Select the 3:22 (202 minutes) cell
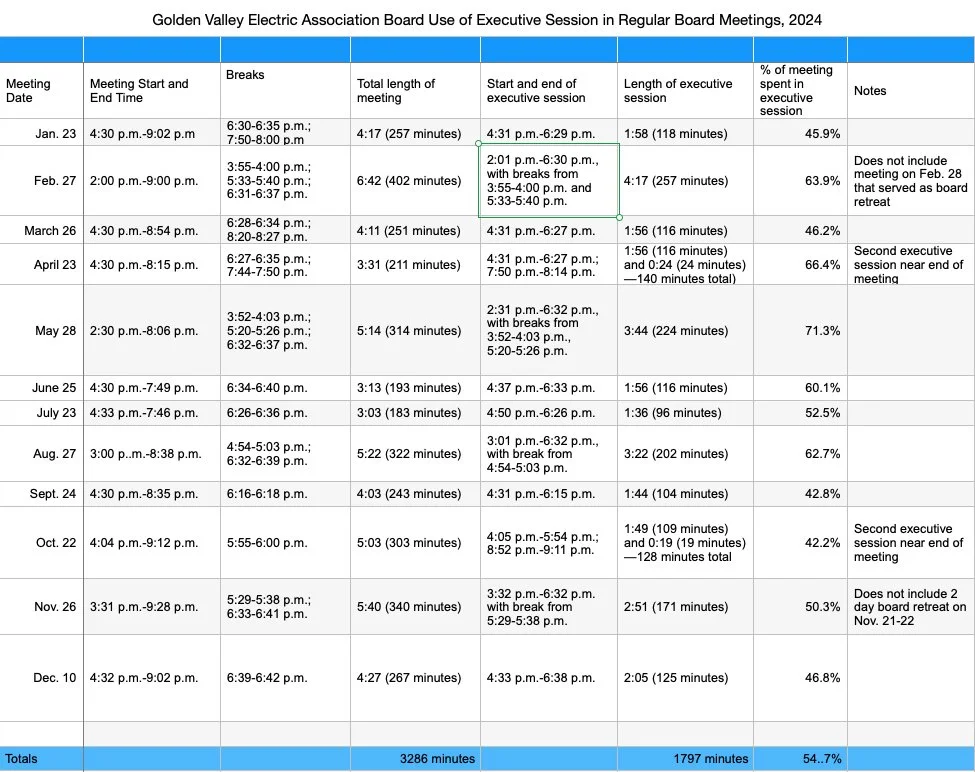The width and height of the screenshot is (975, 772). tap(685, 454)
